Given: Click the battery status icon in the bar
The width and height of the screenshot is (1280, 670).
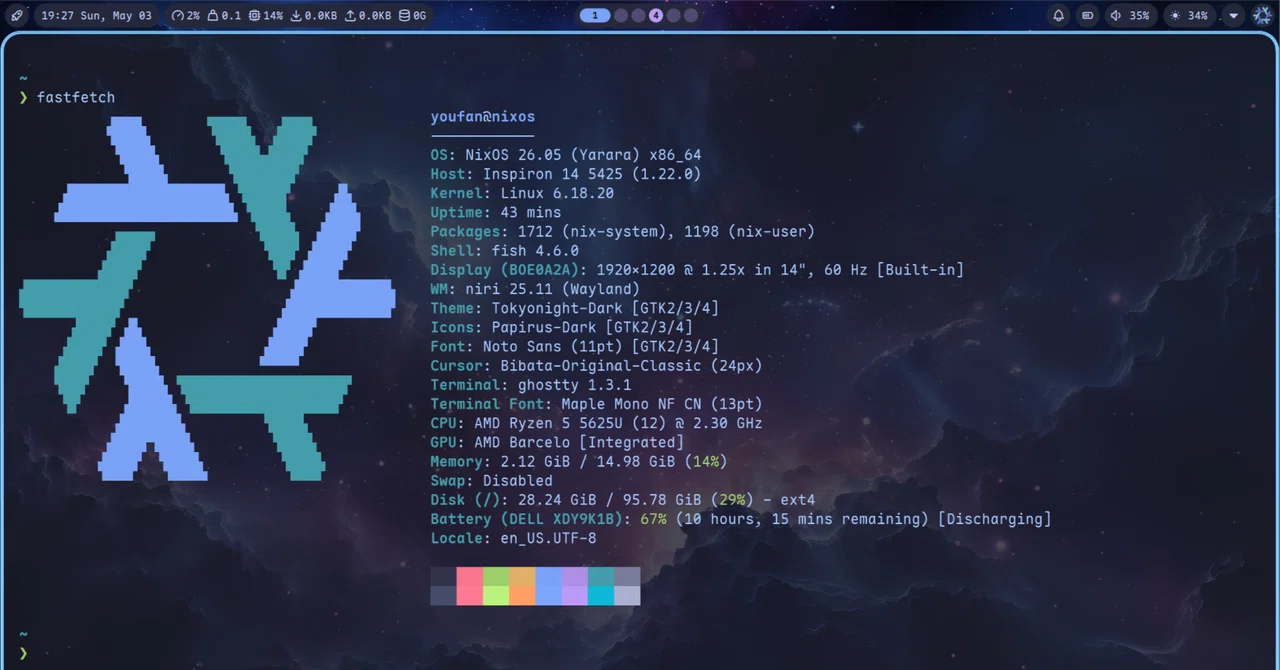Looking at the screenshot, I should coord(1088,16).
